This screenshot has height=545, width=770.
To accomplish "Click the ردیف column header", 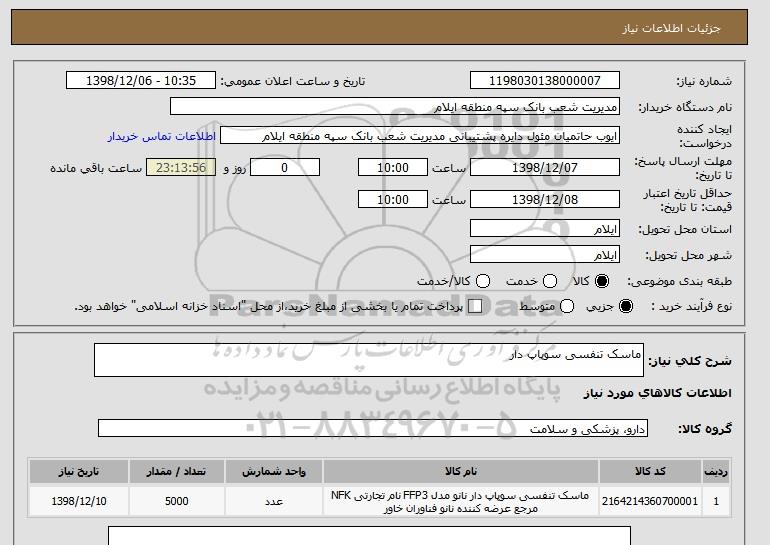I will click(x=716, y=471).
